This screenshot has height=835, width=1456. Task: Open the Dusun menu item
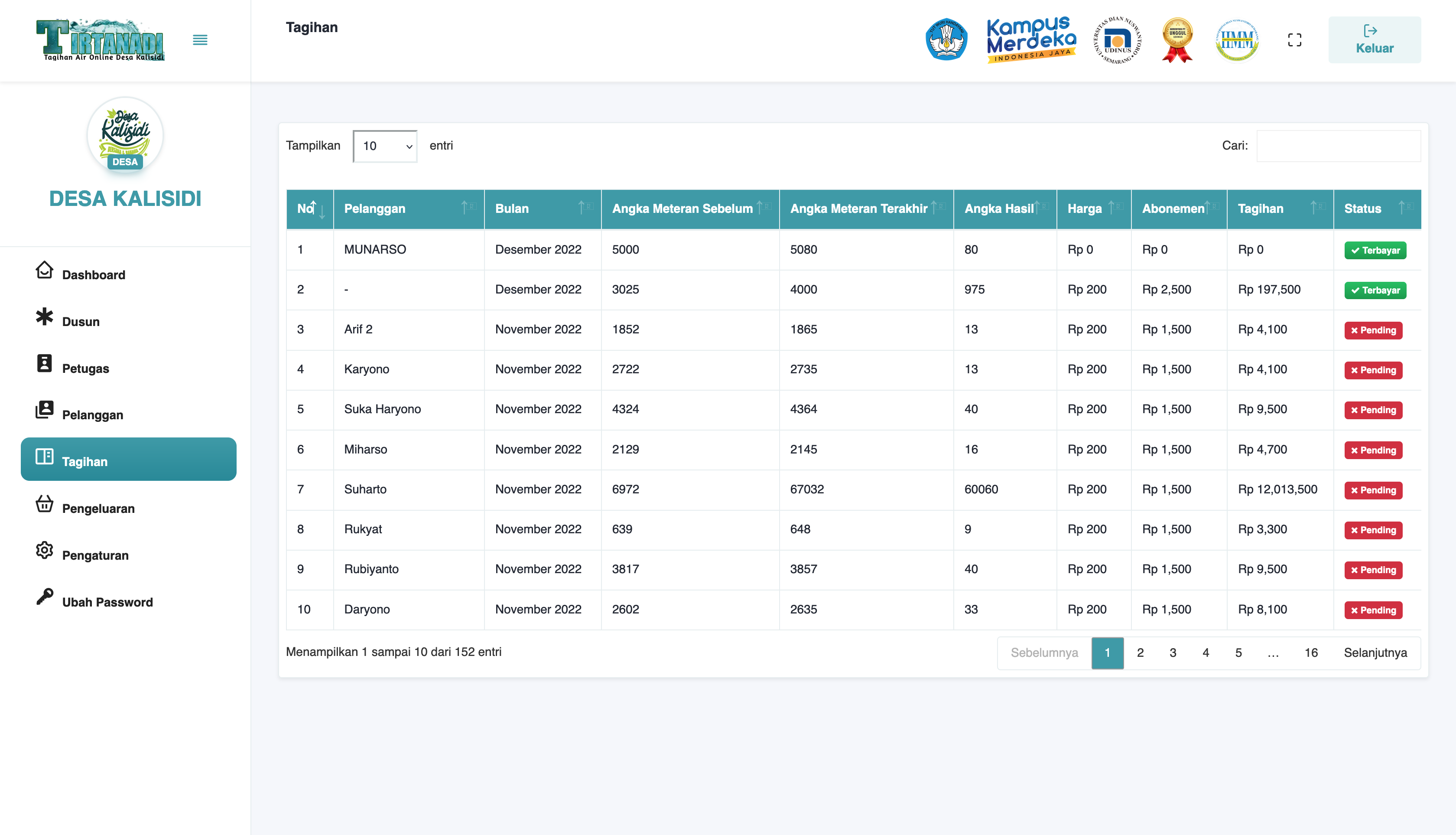coord(128,319)
